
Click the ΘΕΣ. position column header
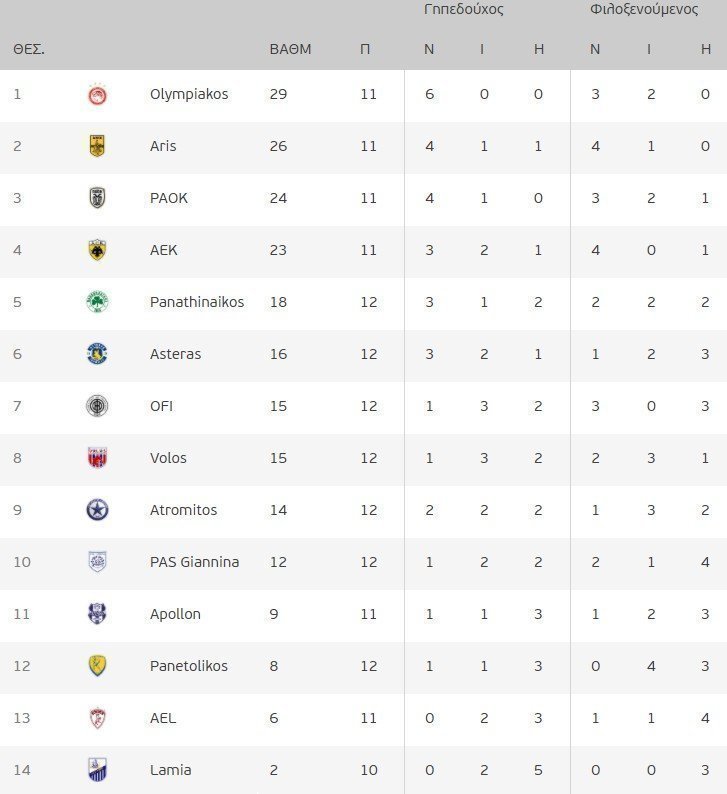29,49
